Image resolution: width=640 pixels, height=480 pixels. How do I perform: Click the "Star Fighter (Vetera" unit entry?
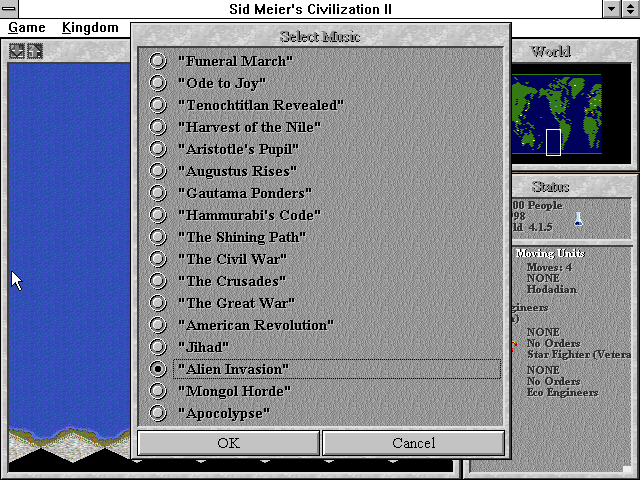pos(579,355)
